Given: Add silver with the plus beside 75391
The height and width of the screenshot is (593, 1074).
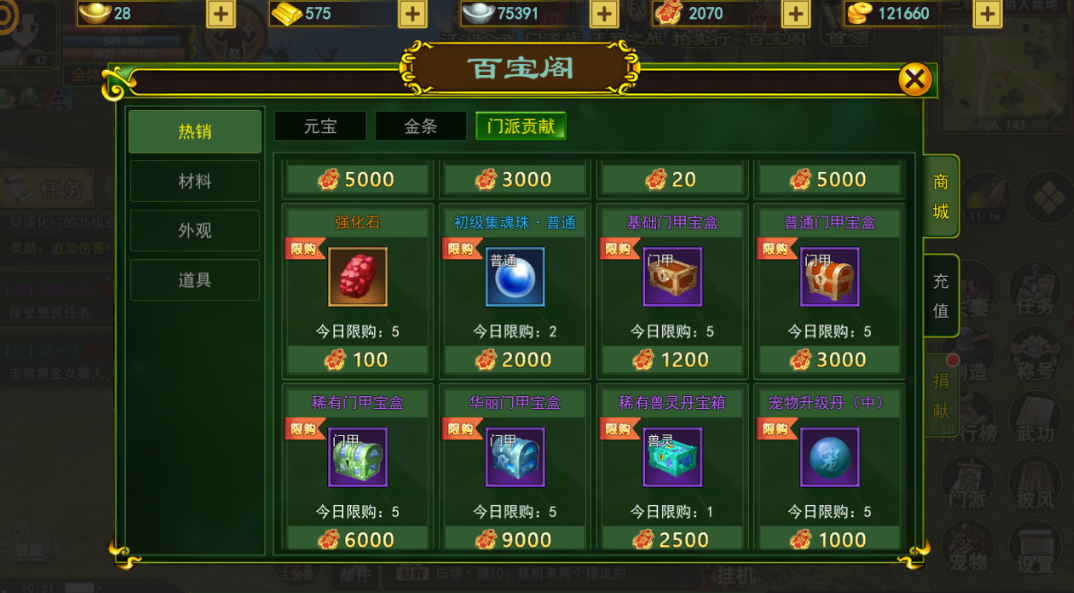Looking at the screenshot, I should click(x=604, y=13).
